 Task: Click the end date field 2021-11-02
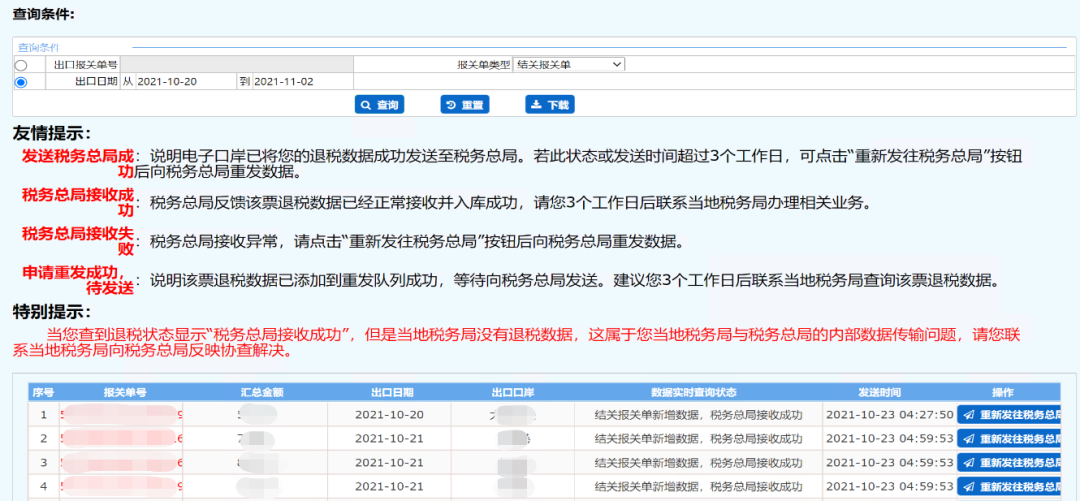pos(302,81)
